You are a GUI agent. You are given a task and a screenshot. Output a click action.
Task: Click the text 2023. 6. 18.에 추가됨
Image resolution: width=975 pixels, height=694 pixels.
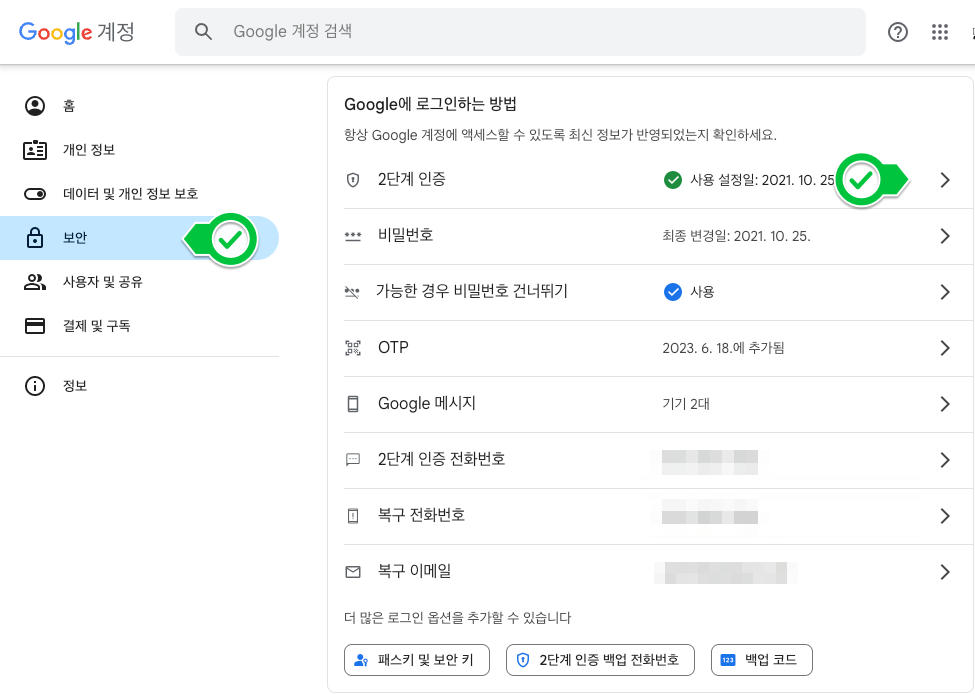(723, 348)
